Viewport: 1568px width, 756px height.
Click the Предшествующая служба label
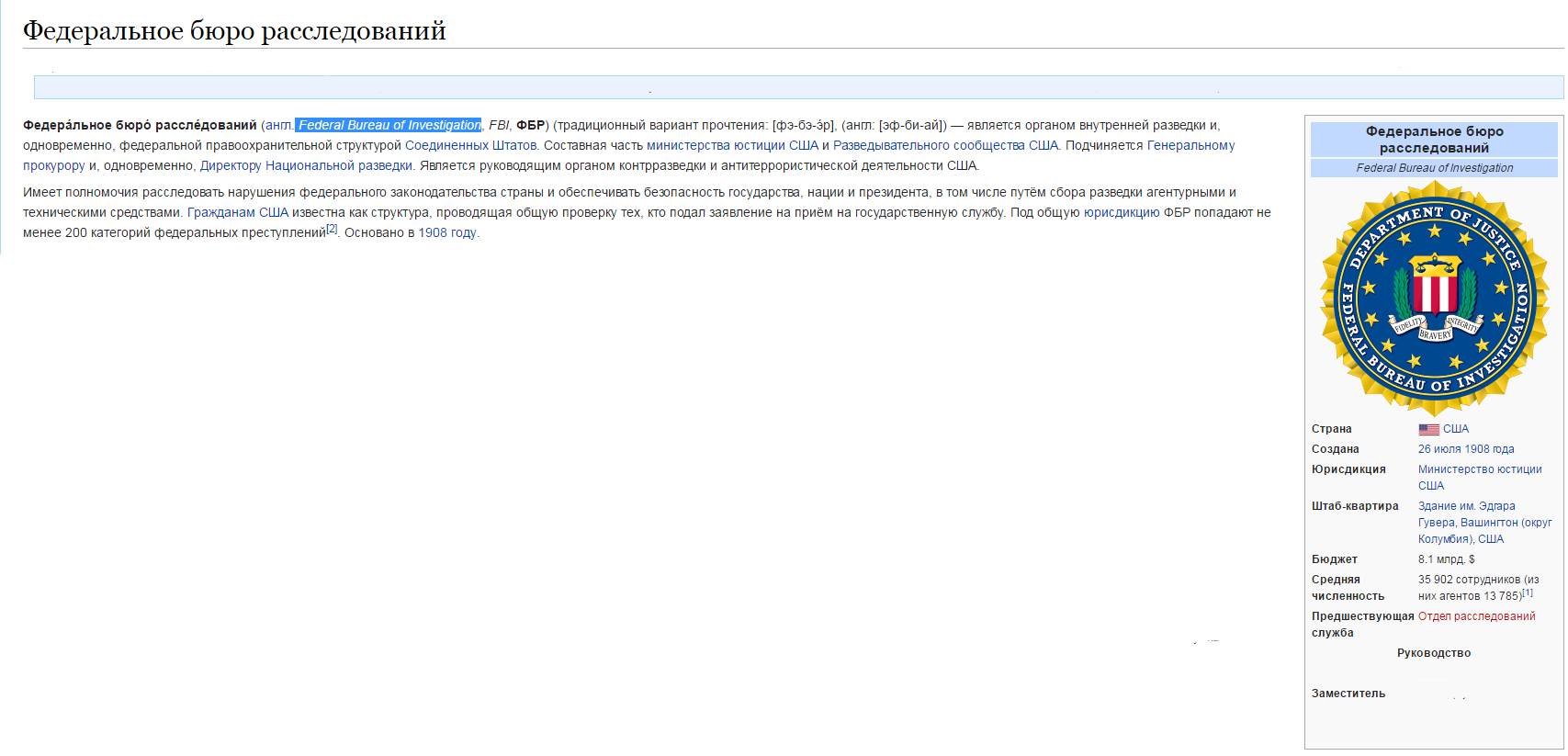click(x=1363, y=625)
